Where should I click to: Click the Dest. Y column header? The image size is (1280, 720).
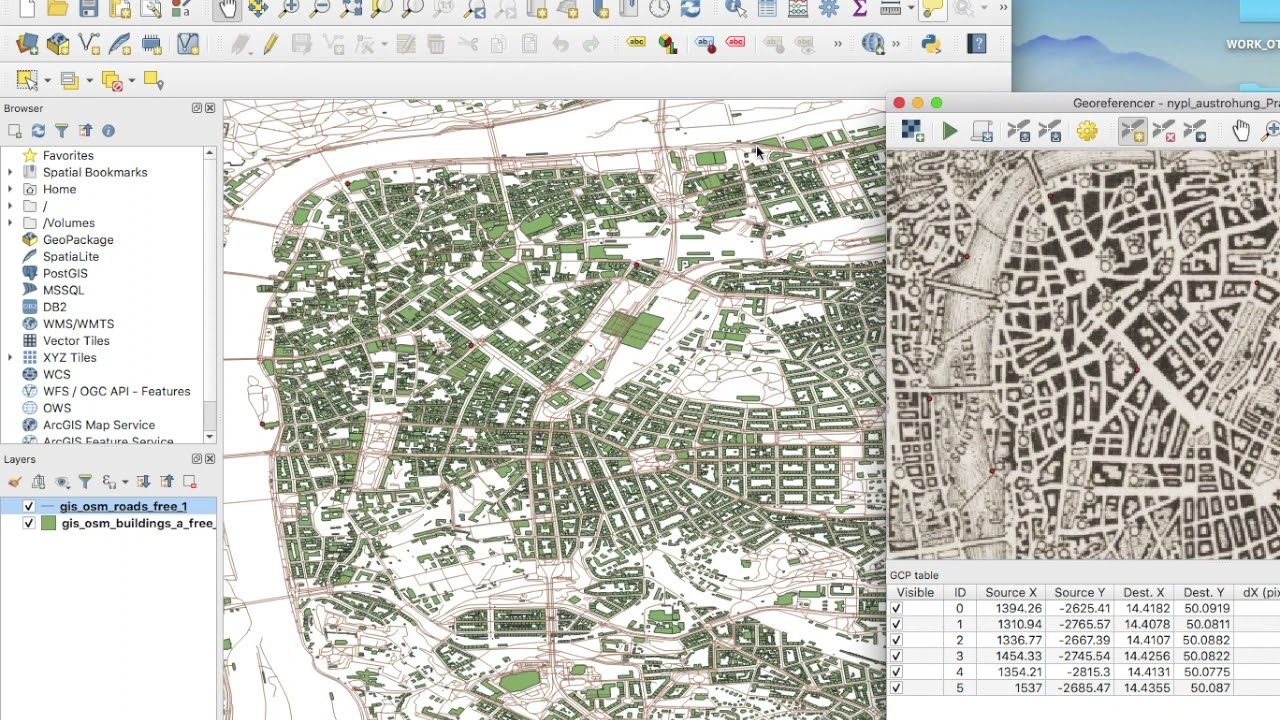pos(1204,593)
